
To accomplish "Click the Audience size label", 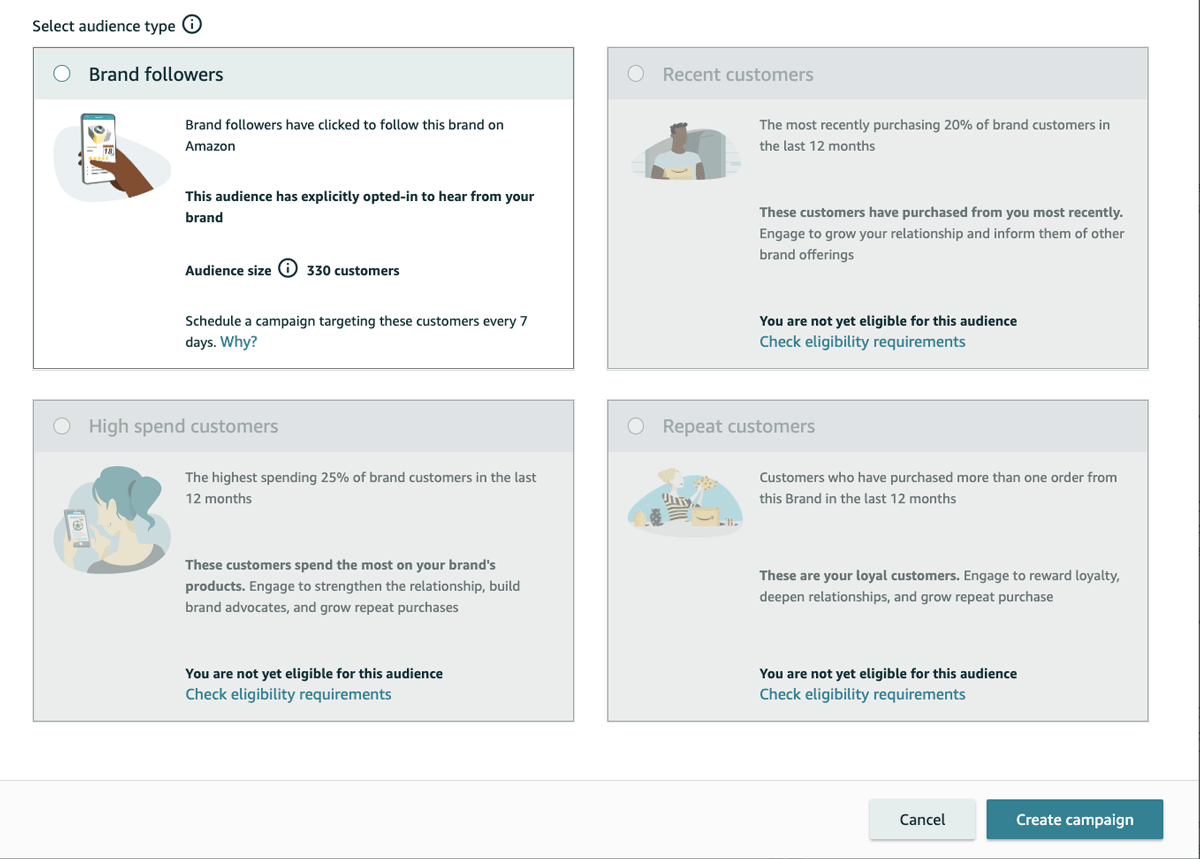I will point(228,270).
